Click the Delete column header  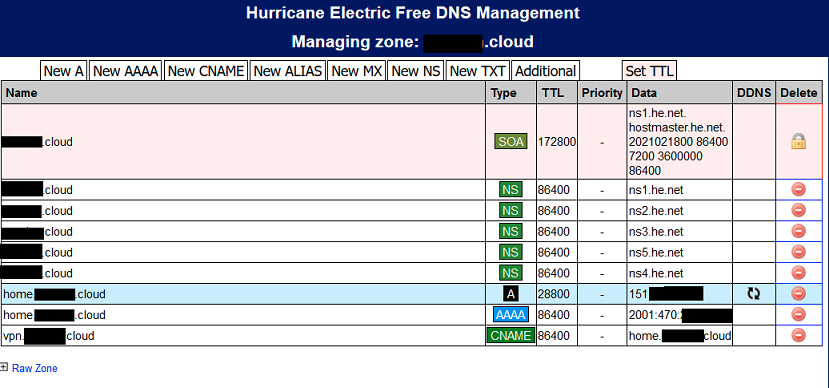pyautogui.click(x=799, y=93)
